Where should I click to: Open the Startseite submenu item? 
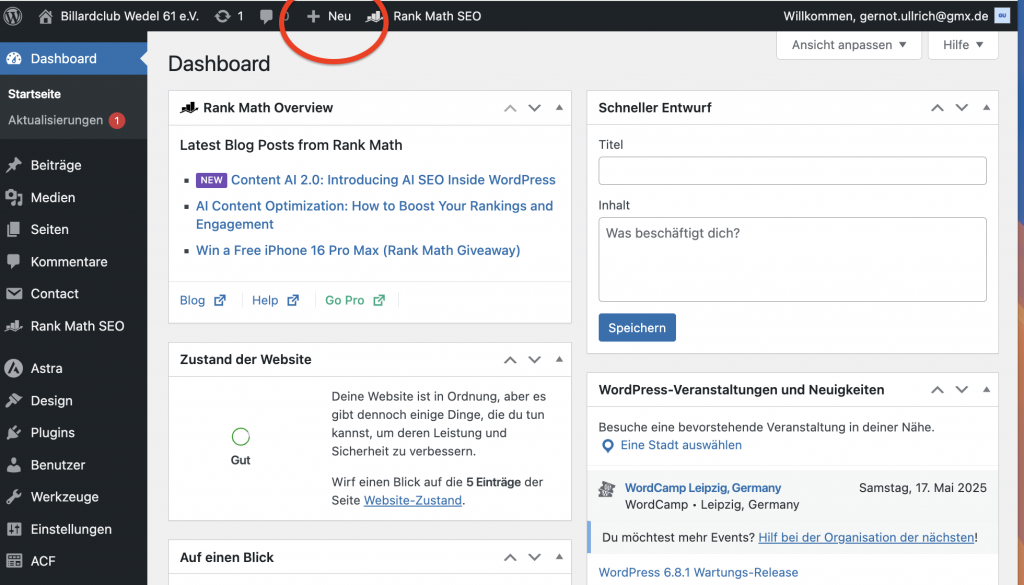point(34,94)
